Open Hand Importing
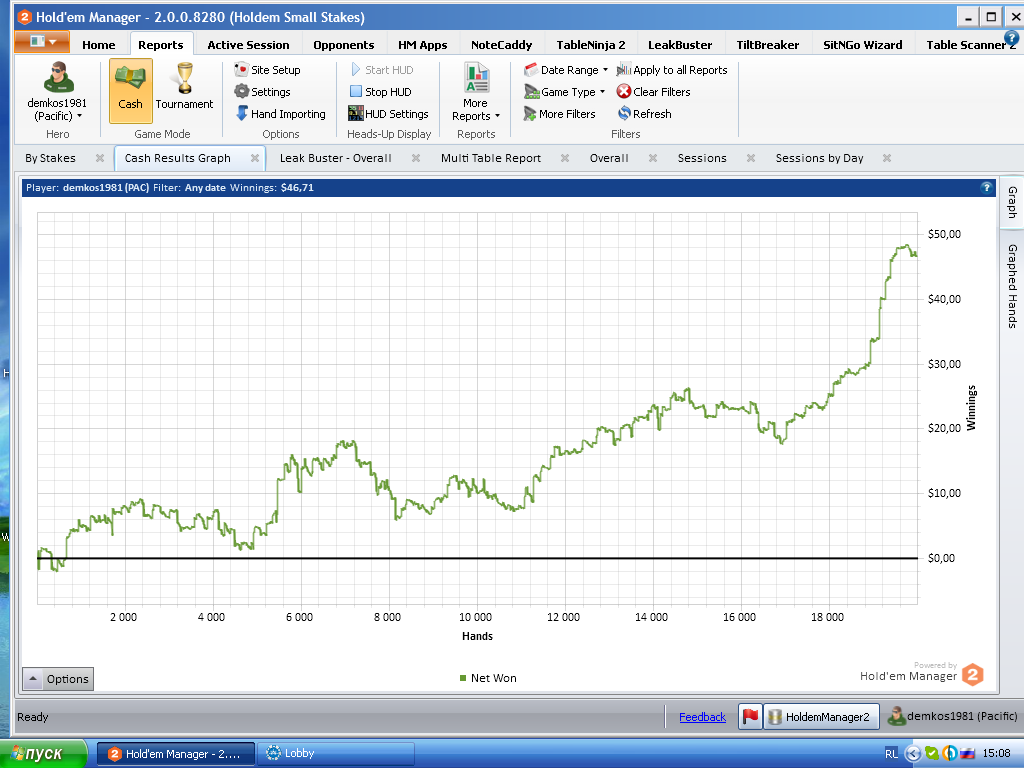The width and height of the screenshot is (1024, 768). [280, 114]
